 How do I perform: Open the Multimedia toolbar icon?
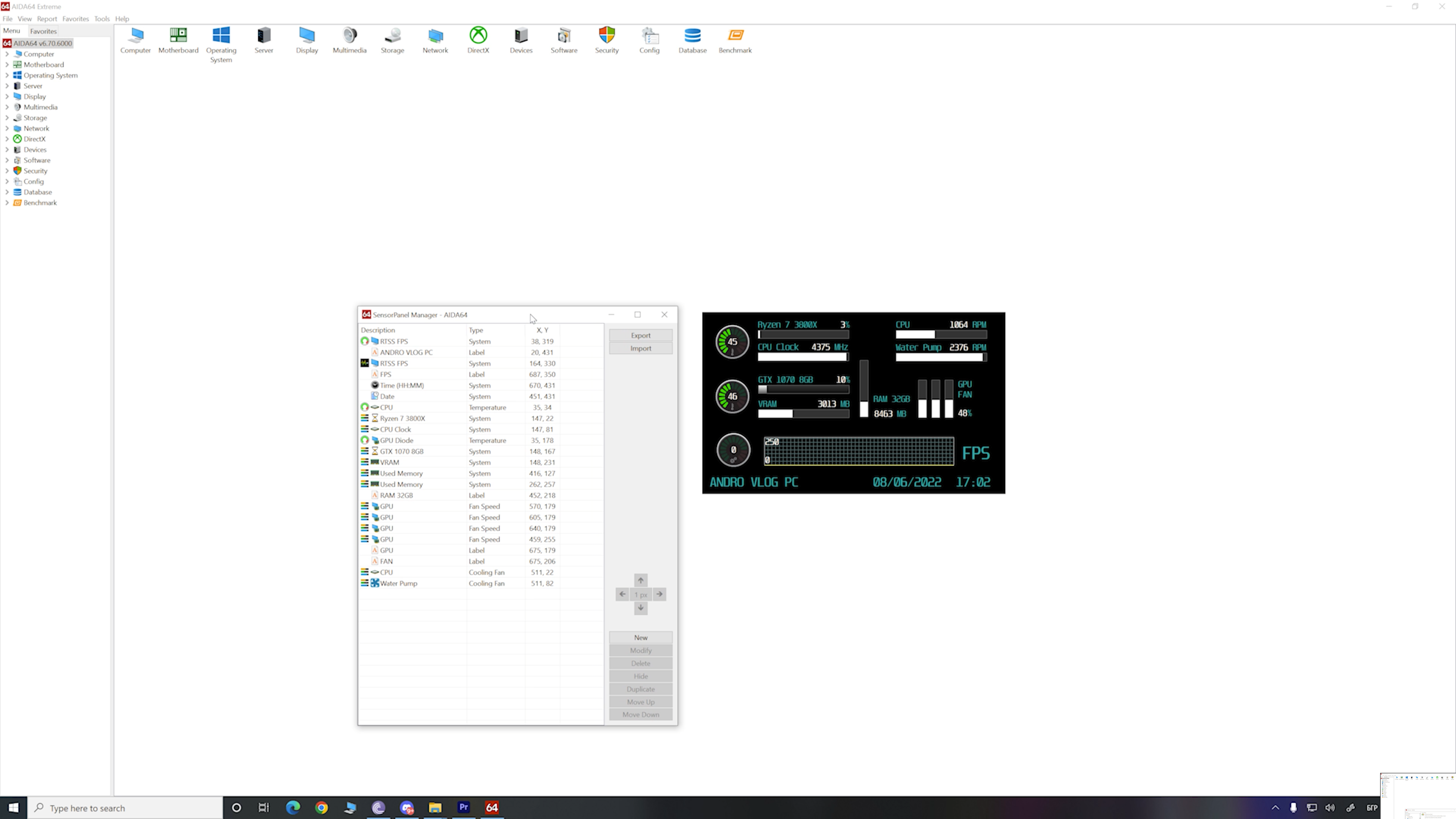point(349,40)
